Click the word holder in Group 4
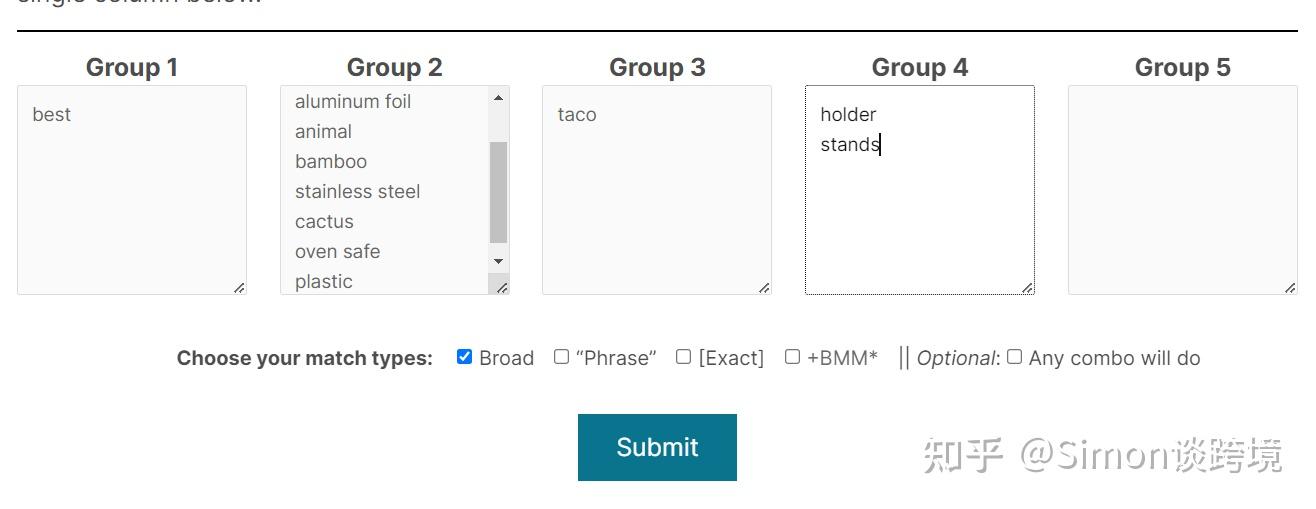 (848, 115)
